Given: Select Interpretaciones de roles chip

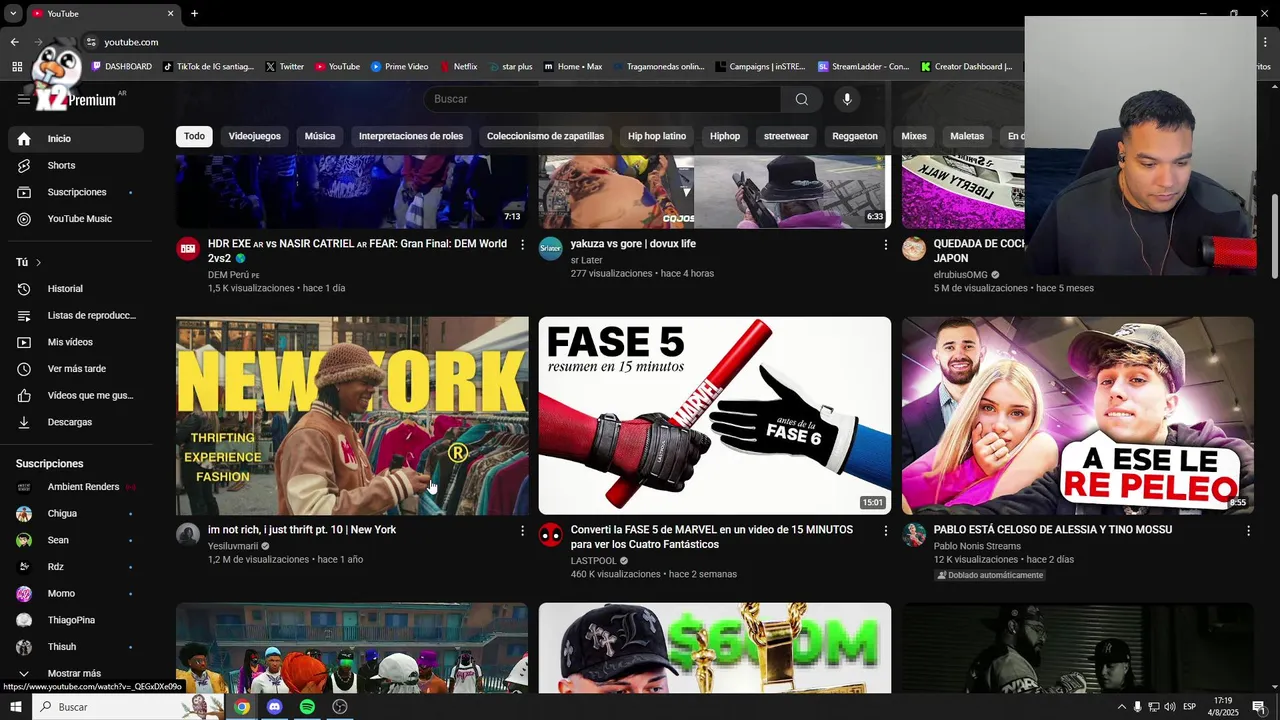Looking at the screenshot, I should click(411, 136).
